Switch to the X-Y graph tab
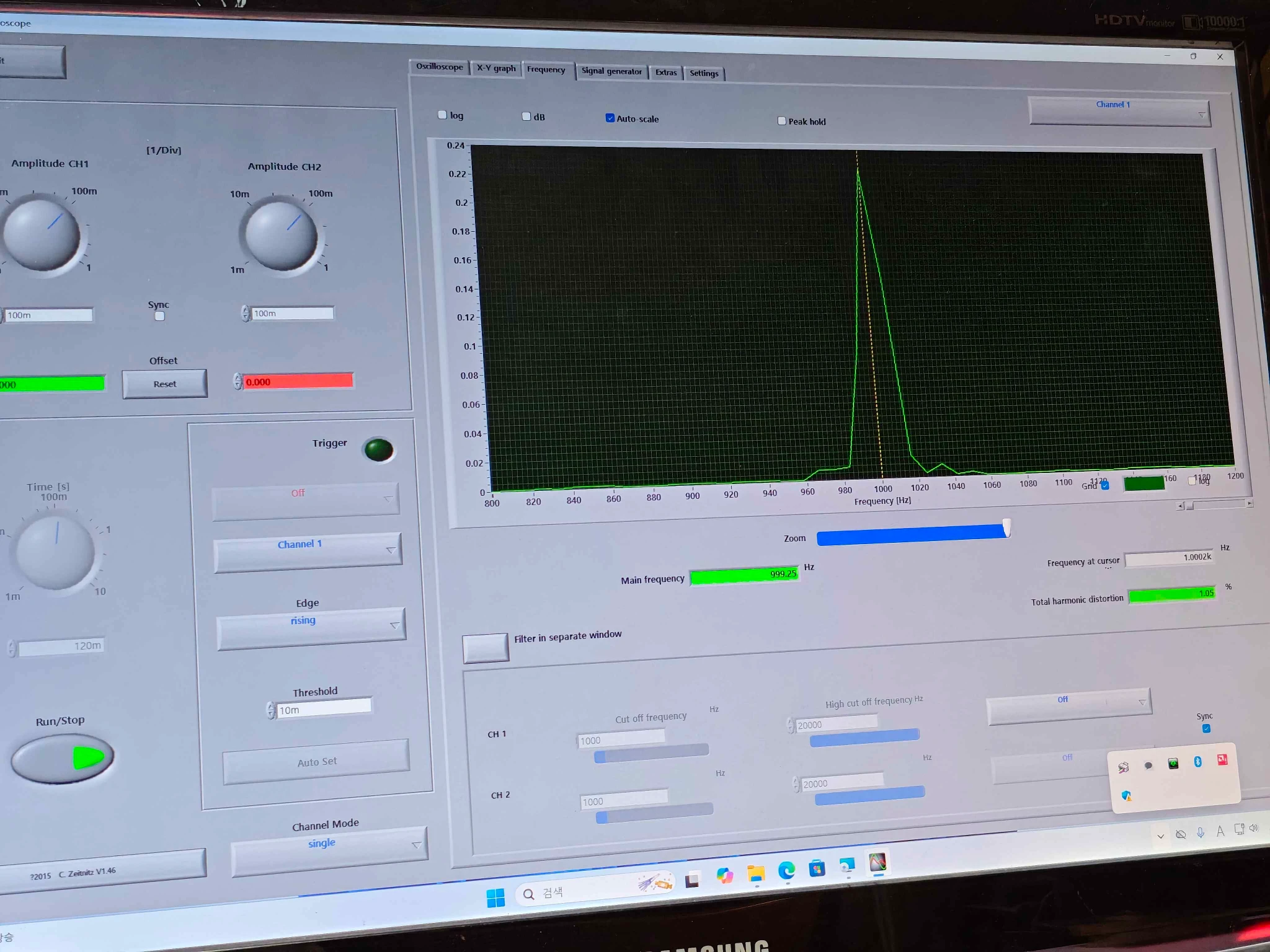The image size is (1270, 952). pyautogui.click(x=496, y=68)
